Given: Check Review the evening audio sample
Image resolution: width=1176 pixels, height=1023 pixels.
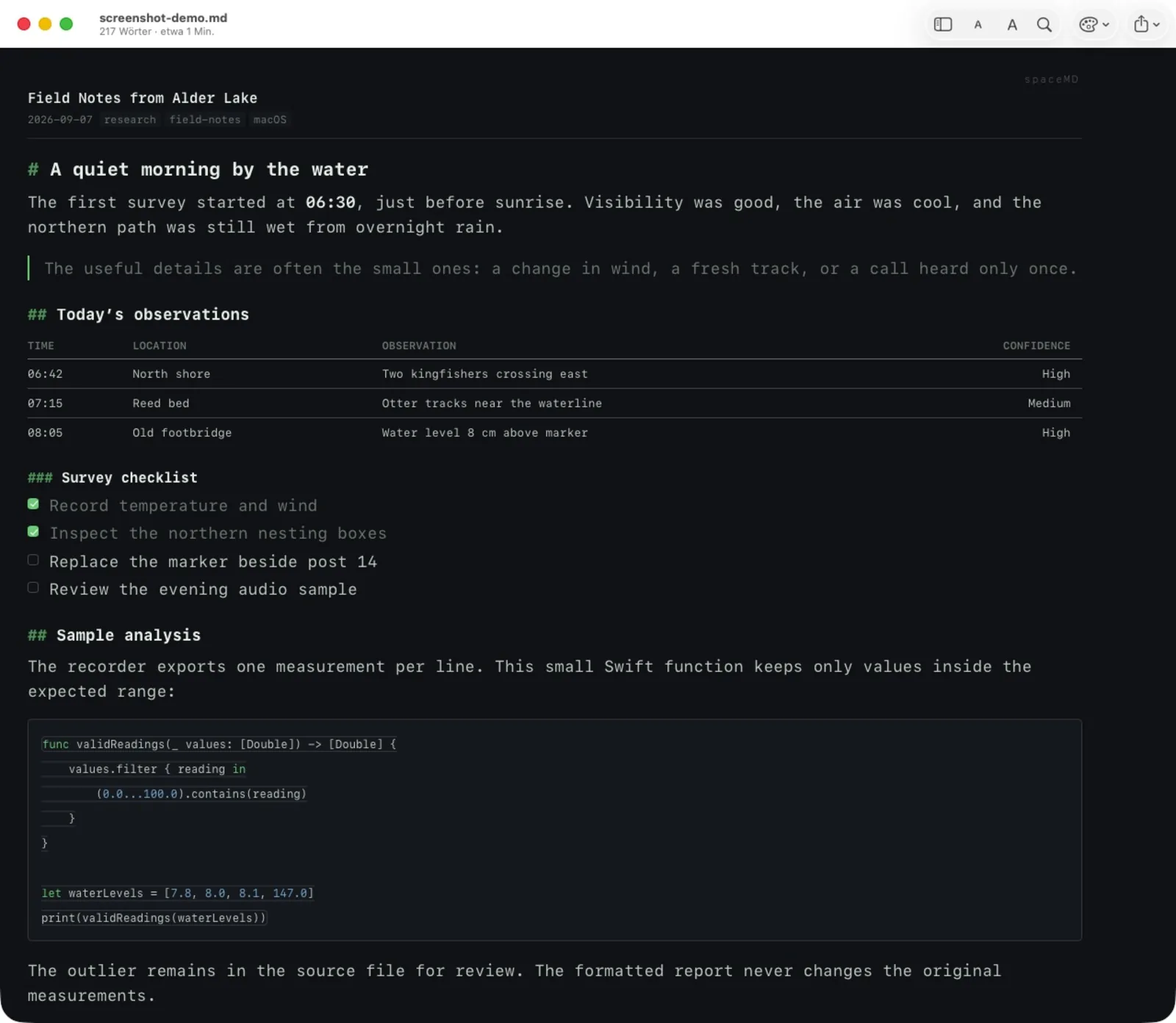Looking at the screenshot, I should 33,587.
